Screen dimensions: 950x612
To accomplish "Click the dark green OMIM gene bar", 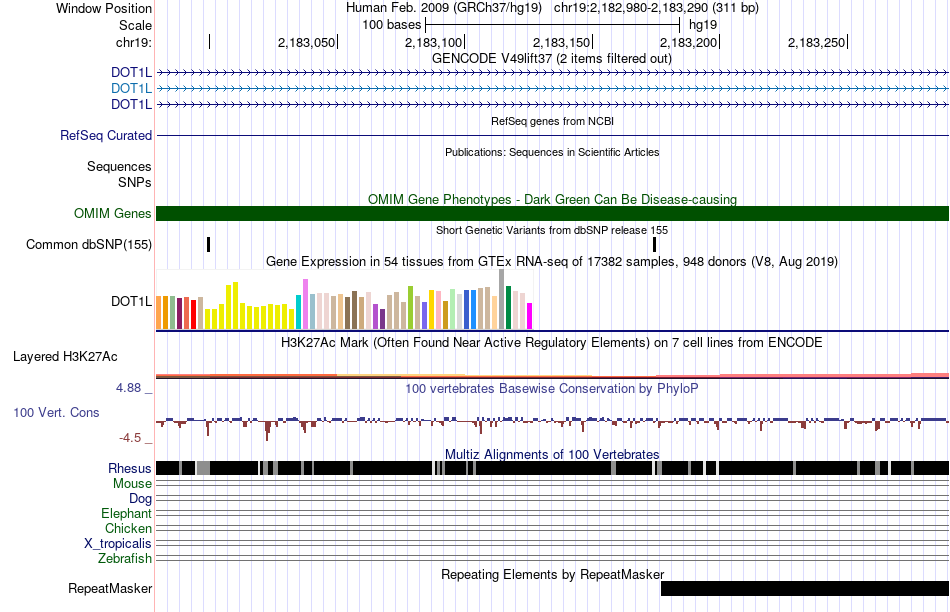I will (552, 213).
